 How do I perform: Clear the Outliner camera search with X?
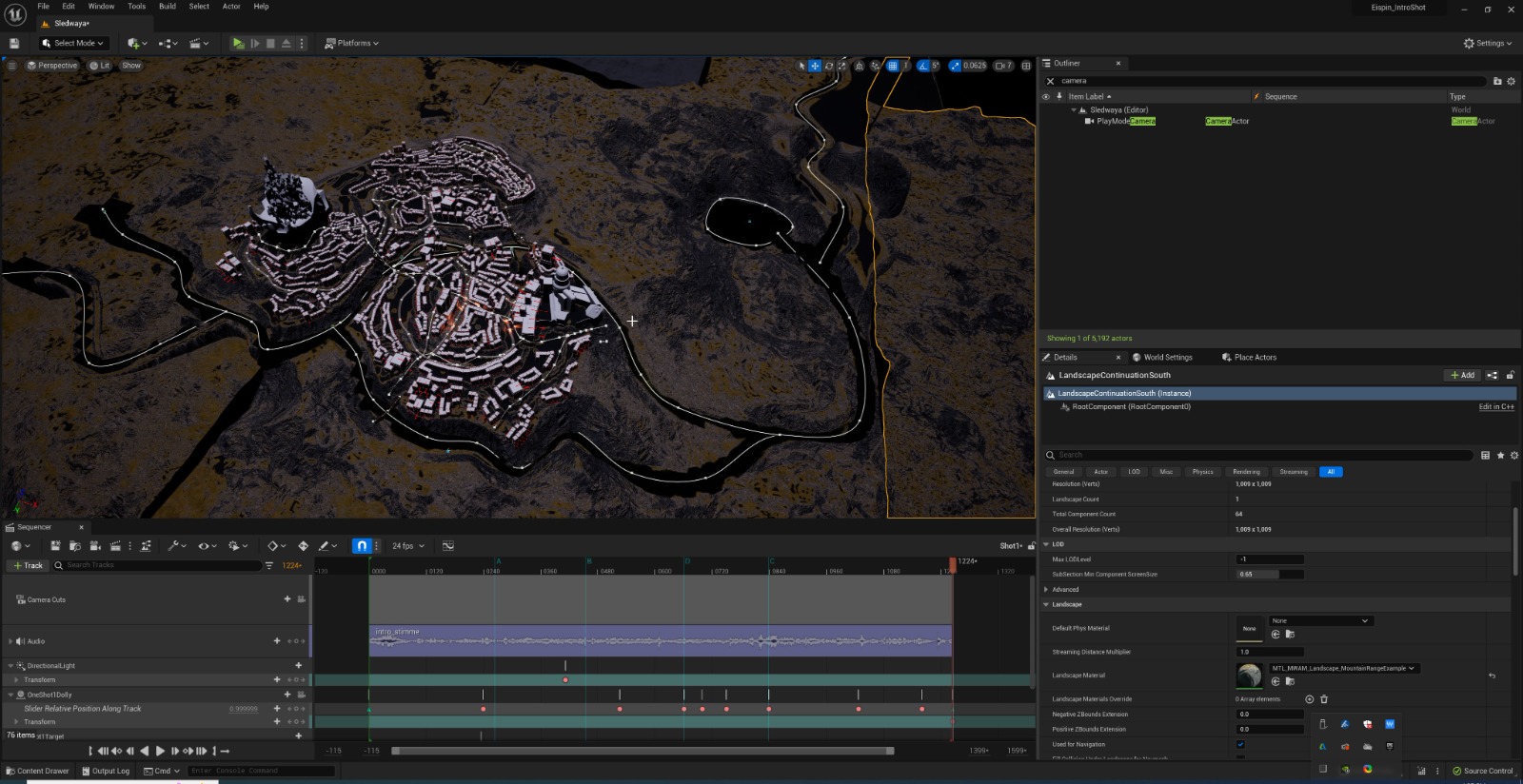tap(1051, 81)
